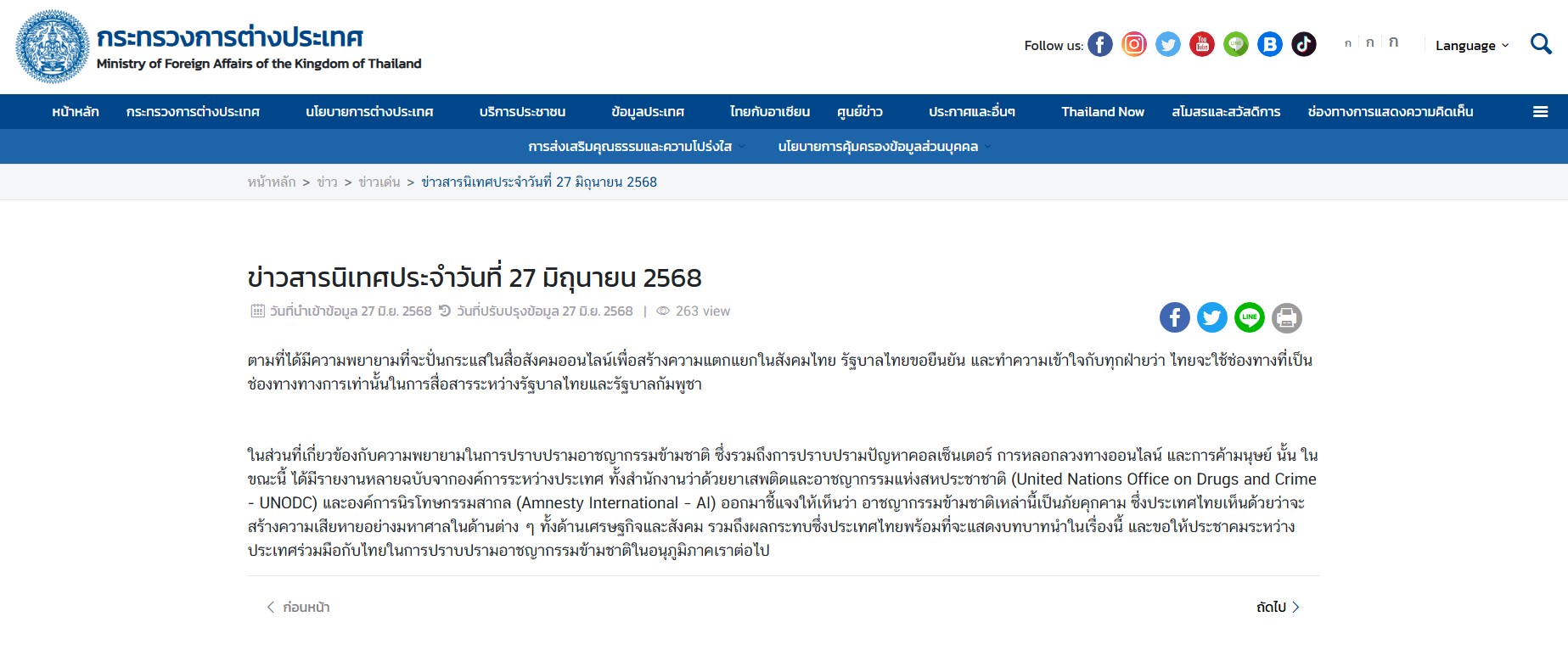Viewport: 1568px width, 667px height.
Task: Go to next article ถัดไป
Action: point(1278,607)
